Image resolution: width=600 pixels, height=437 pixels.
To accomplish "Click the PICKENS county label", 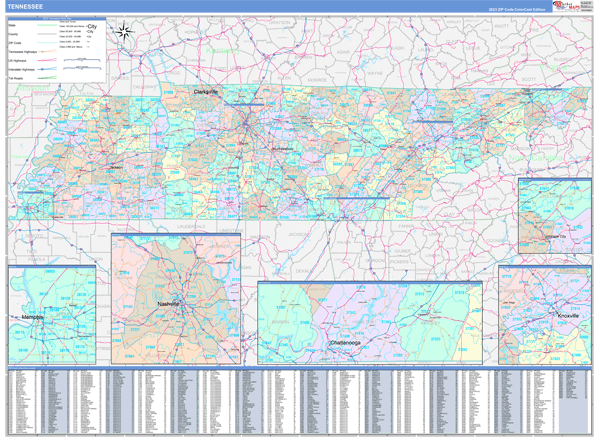I will click(x=398, y=262).
